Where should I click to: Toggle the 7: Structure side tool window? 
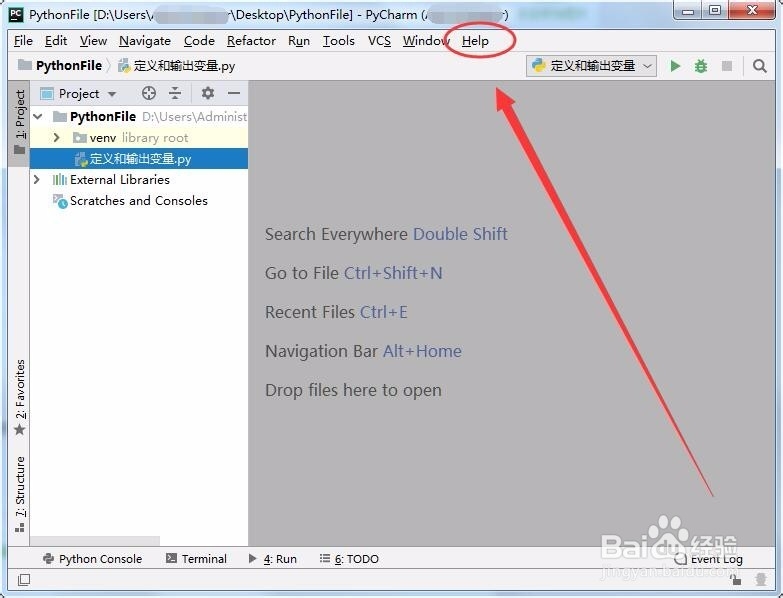click(19, 494)
